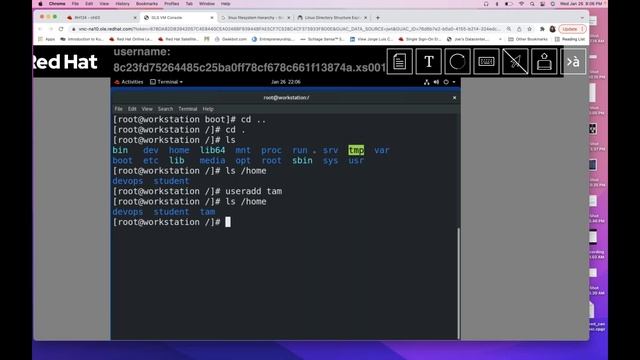Click the GNOME volume speaker icon

pos(436,82)
